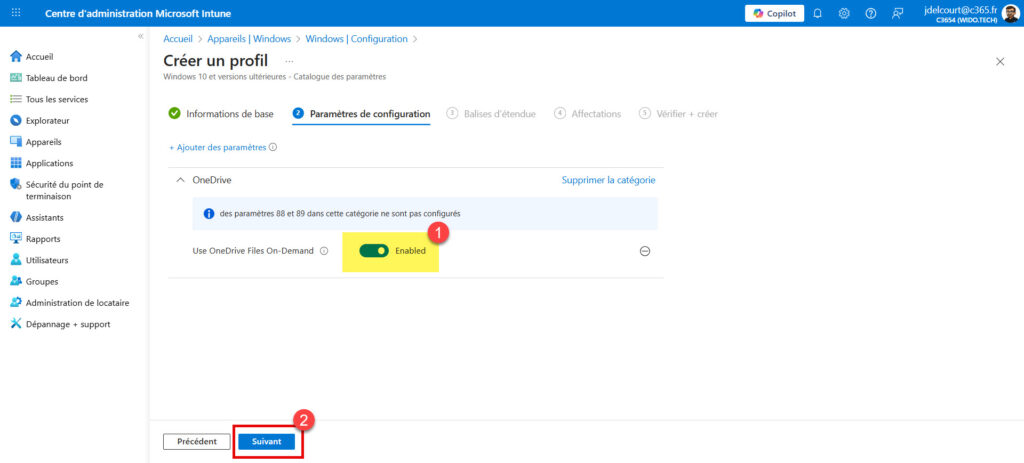Remove the OneDrive Files On-Demand setting
This screenshot has height=463, width=1024.
tap(645, 251)
